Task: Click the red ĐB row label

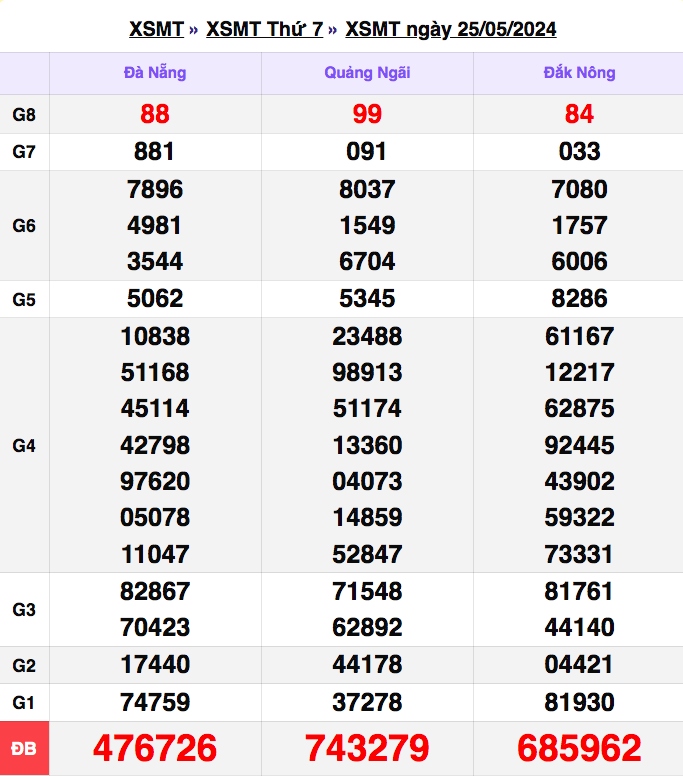Action: tap(24, 748)
